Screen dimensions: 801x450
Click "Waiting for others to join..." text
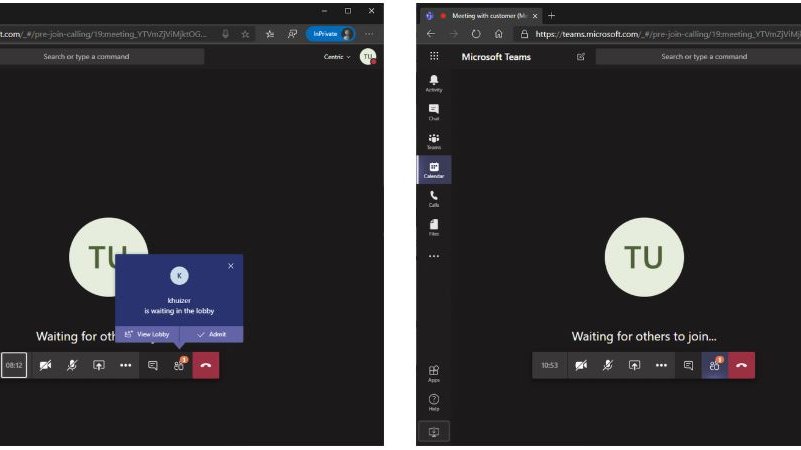pyautogui.click(x=644, y=336)
